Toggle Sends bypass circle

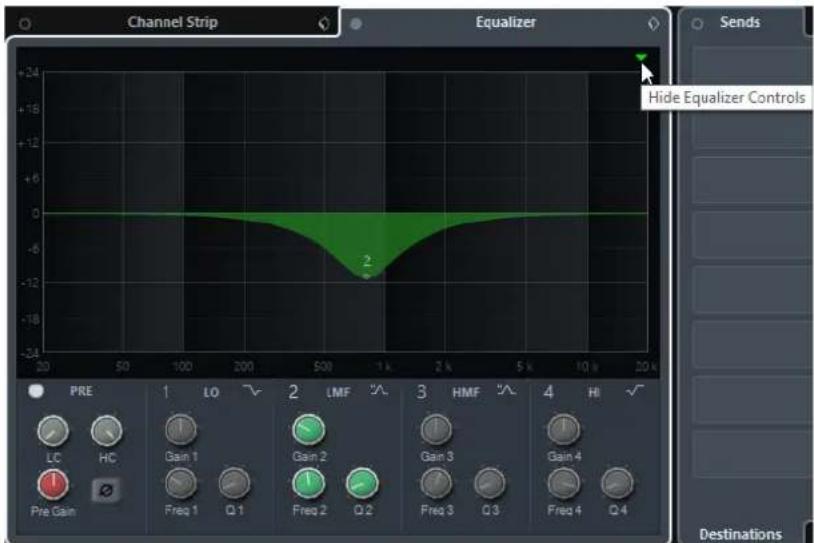click(x=698, y=24)
